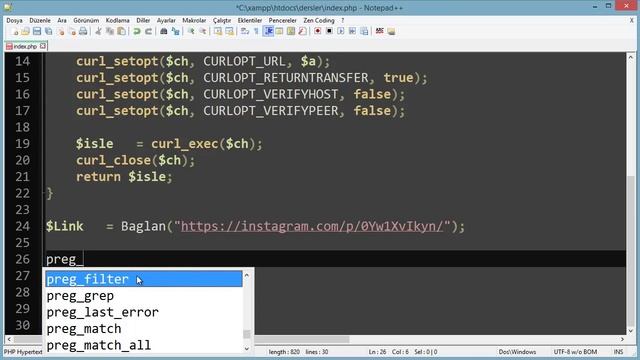Viewport: 640px width, 360px height.
Task: Click the Cut scissors icon
Action: (x=98, y=31)
